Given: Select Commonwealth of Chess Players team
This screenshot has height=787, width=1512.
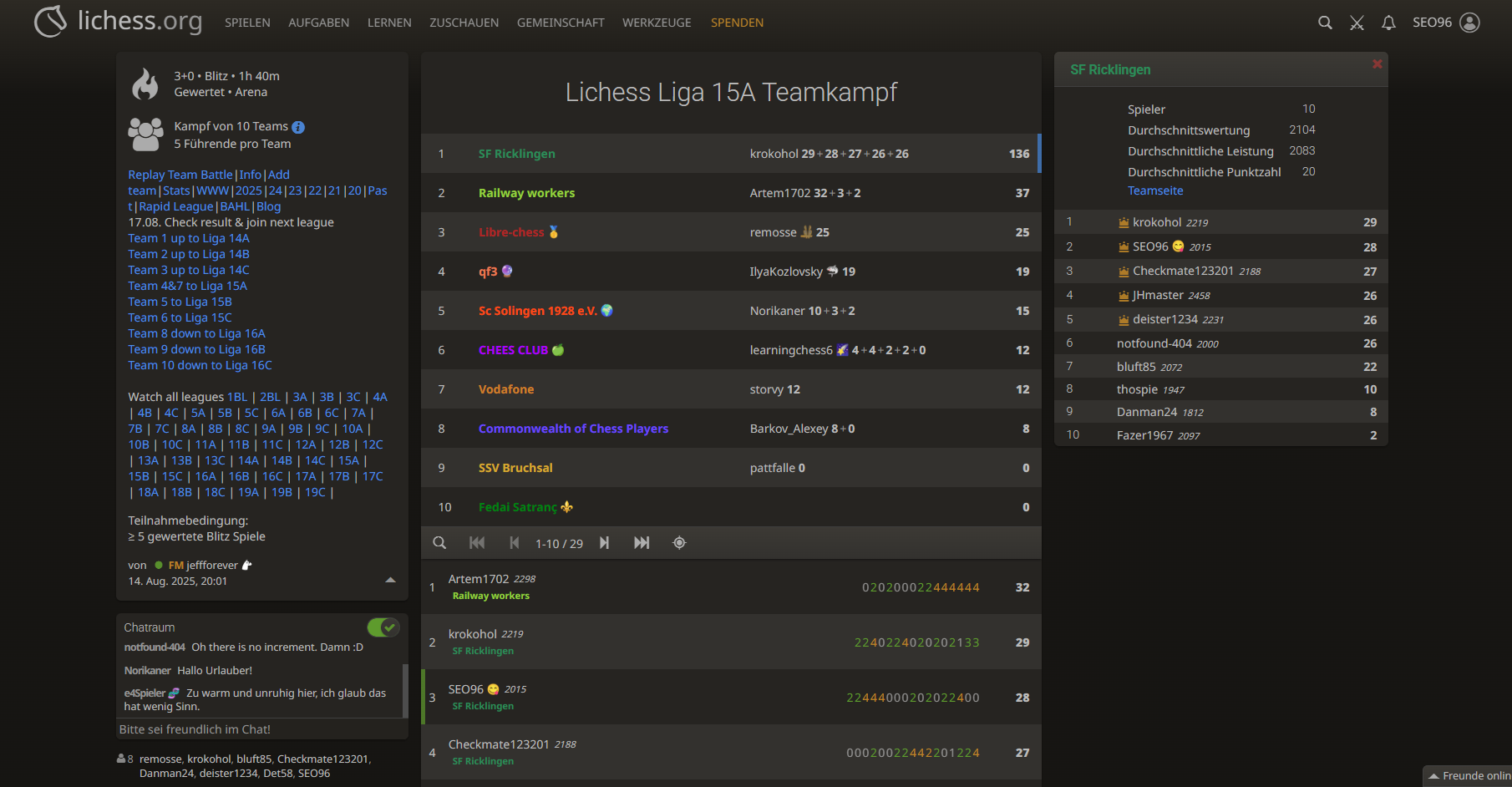Looking at the screenshot, I should click(731, 429).
